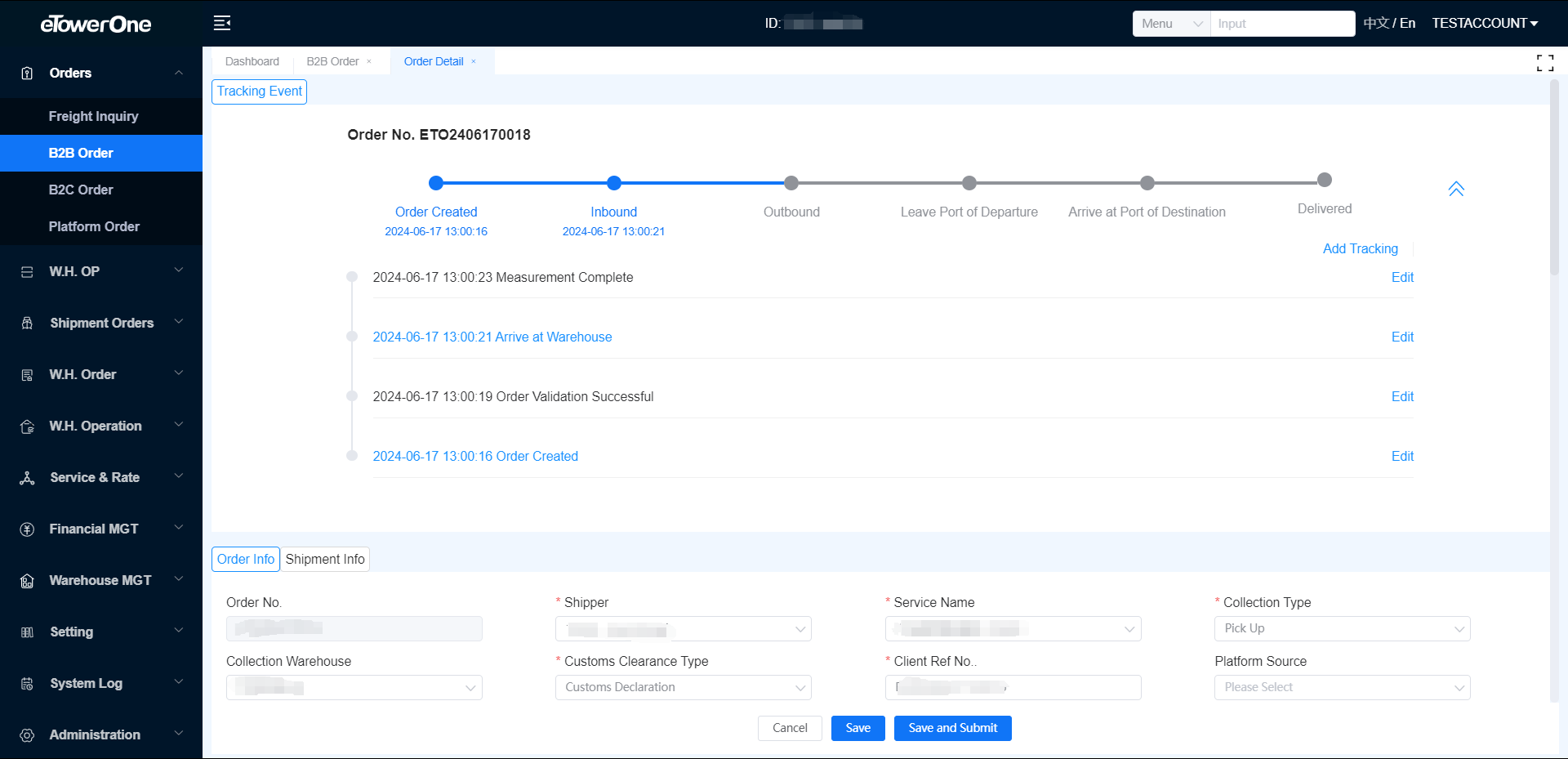Click the eTowerOne logo

pos(96,24)
